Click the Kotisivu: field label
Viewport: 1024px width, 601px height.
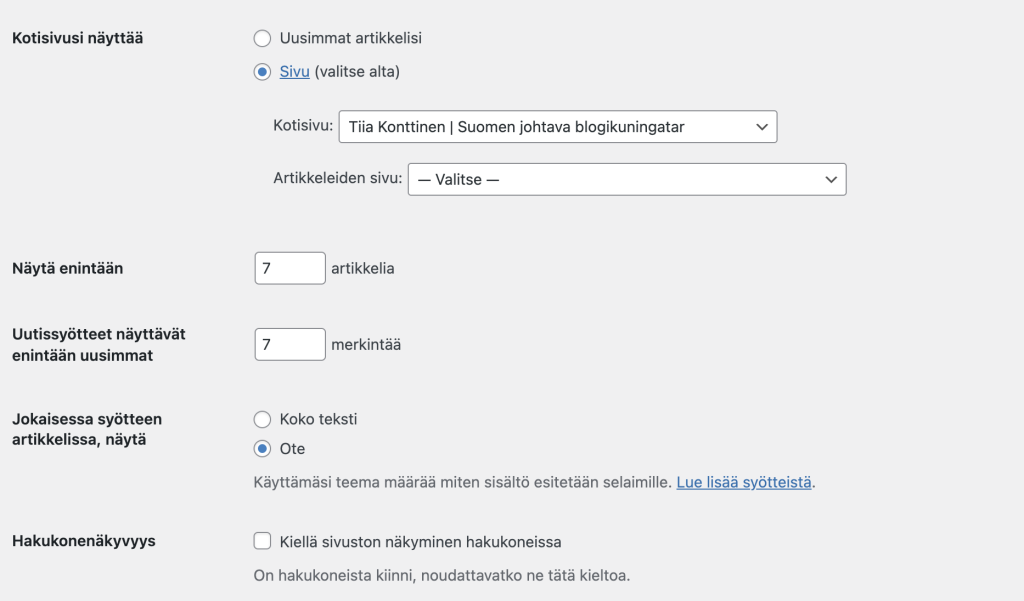pos(302,127)
